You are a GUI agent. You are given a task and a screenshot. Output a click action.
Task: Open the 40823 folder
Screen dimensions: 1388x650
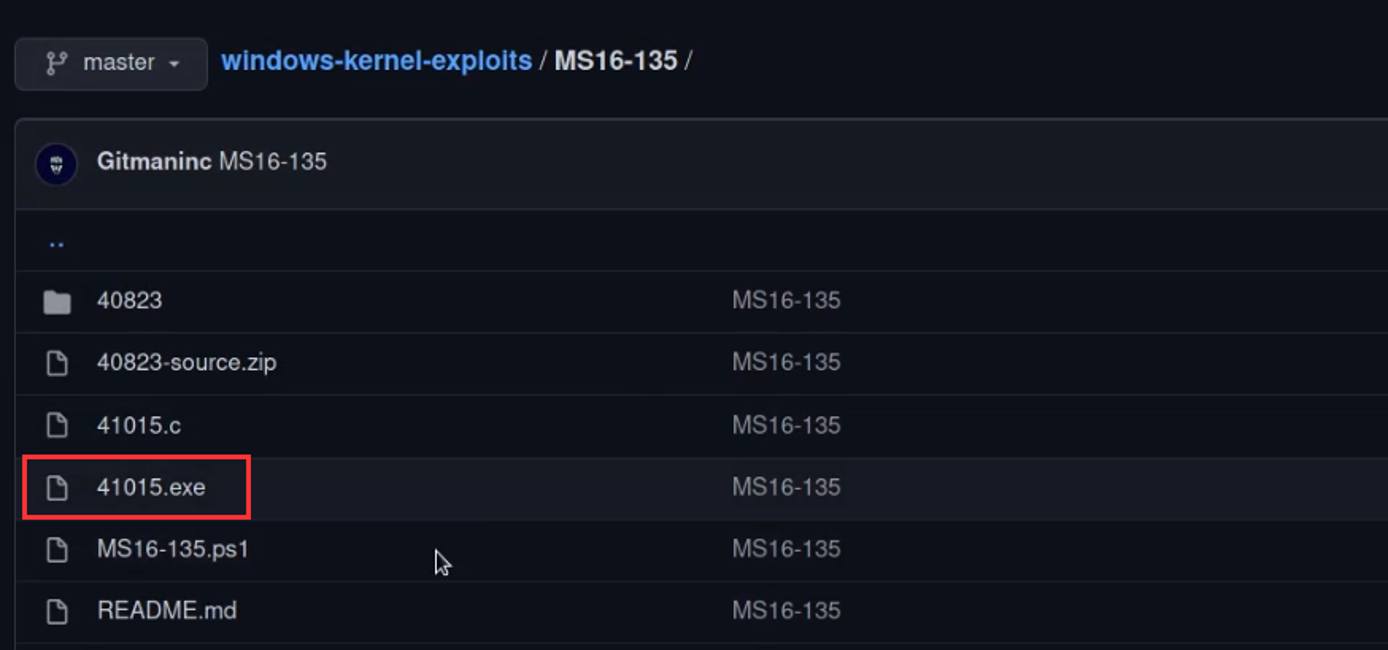point(131,300)
